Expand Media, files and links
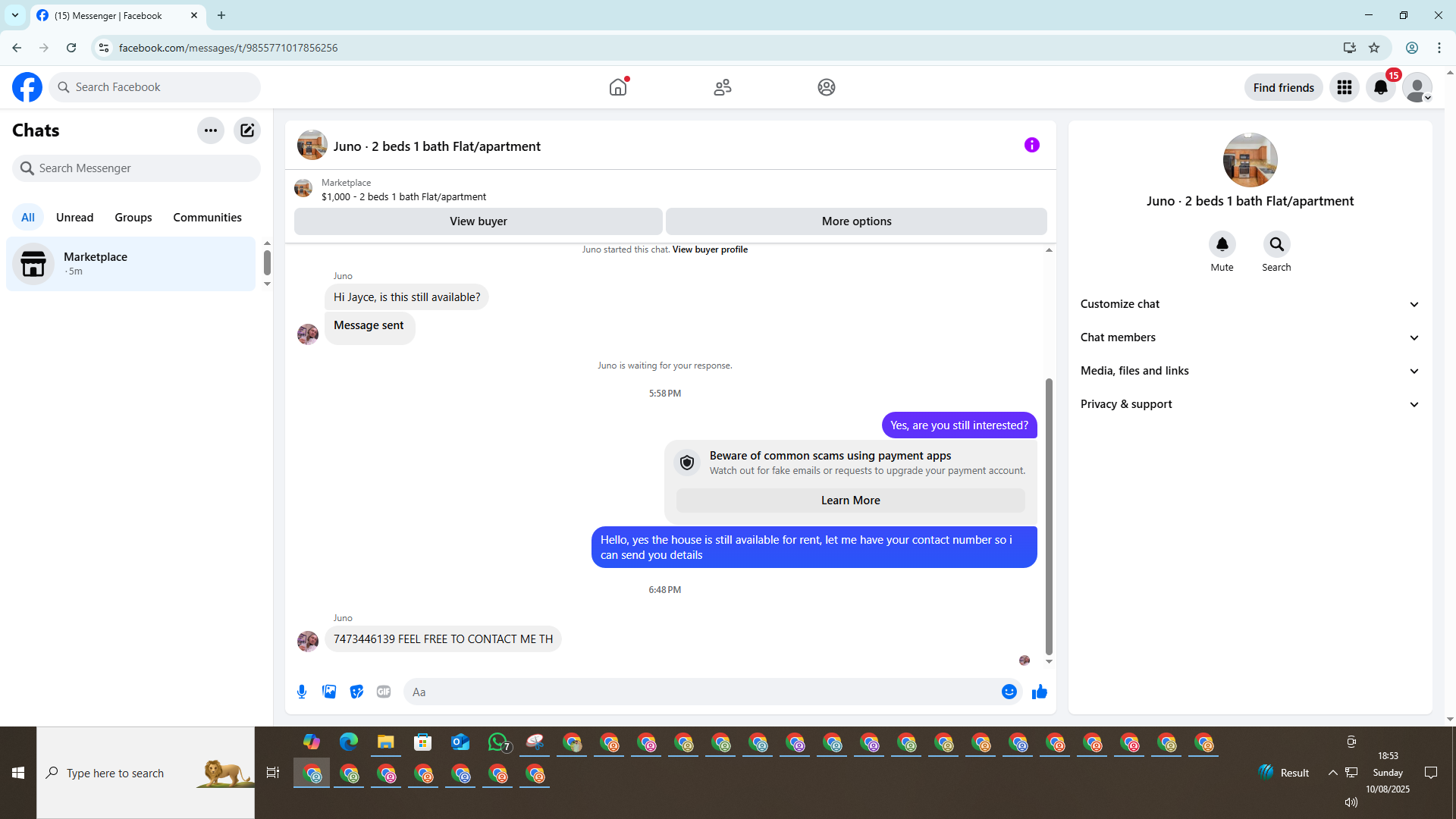 pyautogui.click(x=1250, y=371)
